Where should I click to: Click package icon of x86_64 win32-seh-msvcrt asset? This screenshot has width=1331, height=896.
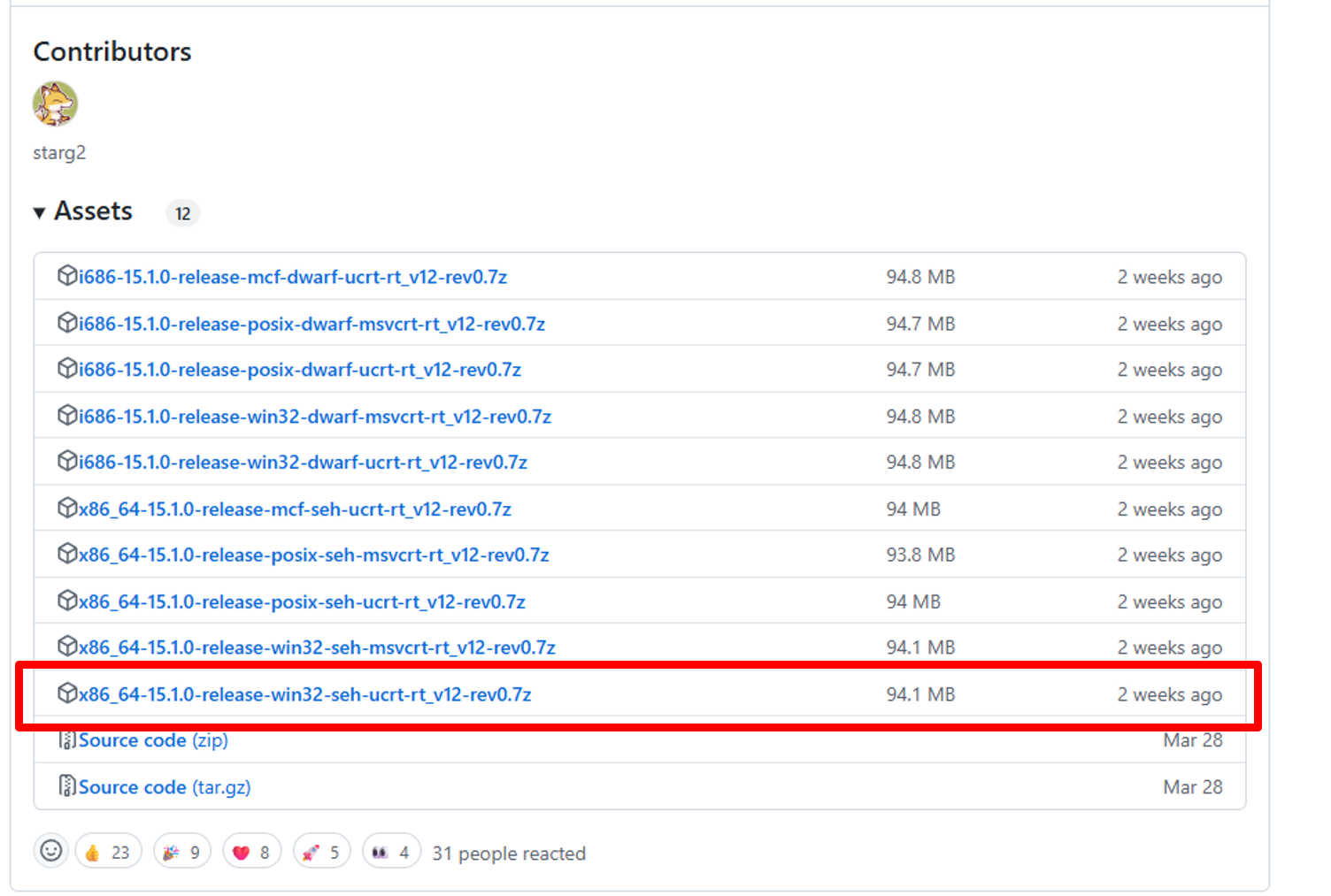coord(67,647)
